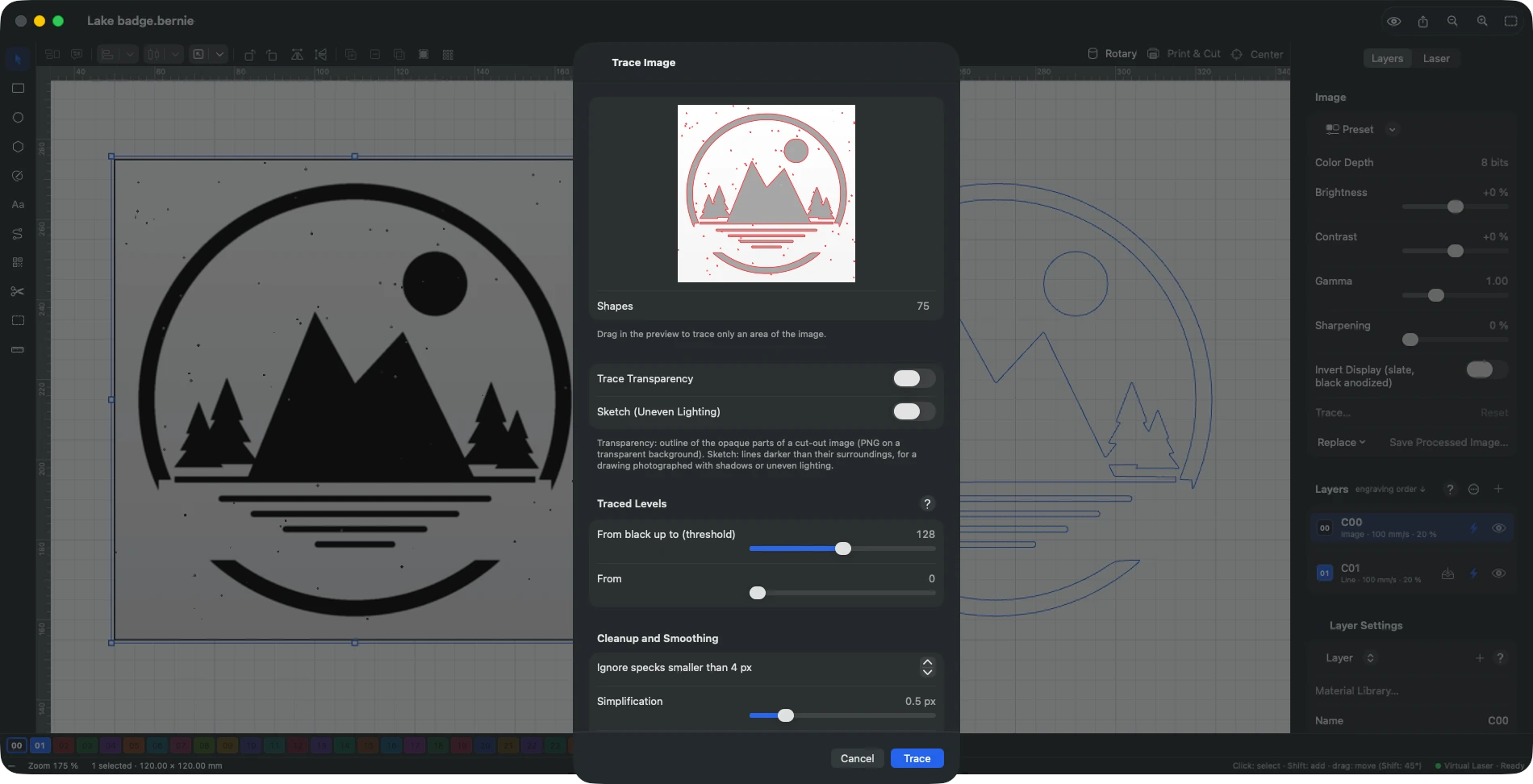
Task: Open Material Library link
Action: 1356,690
